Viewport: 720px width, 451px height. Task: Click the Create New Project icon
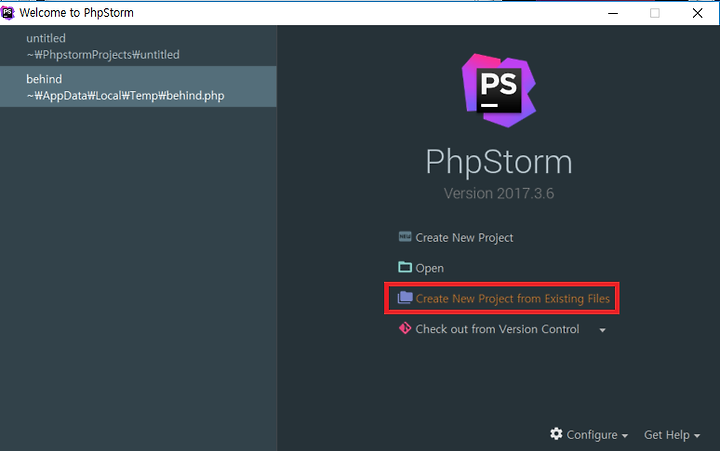tap(405, 237)
